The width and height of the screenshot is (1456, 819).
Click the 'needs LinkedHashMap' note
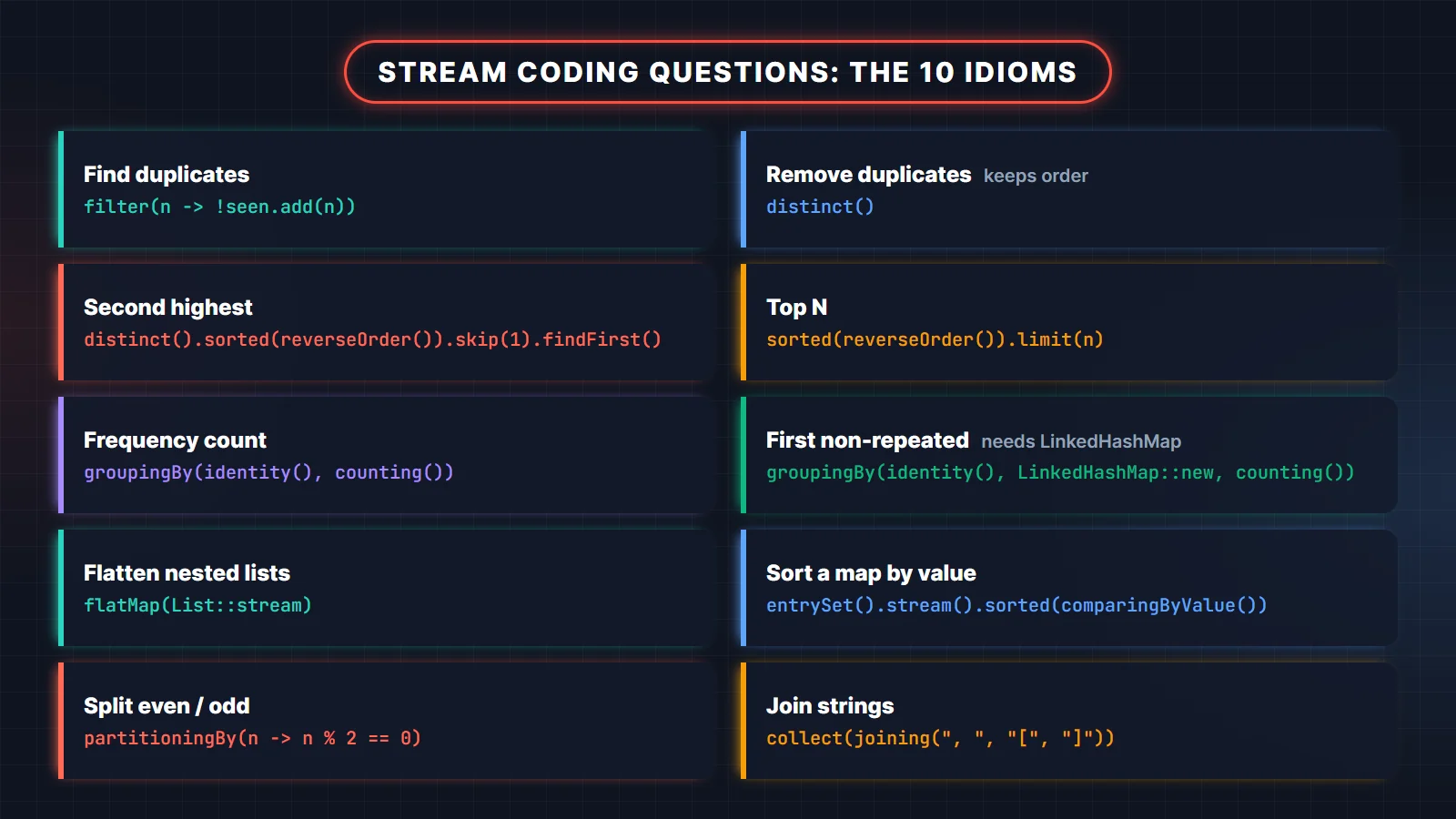pos(1081,441)
